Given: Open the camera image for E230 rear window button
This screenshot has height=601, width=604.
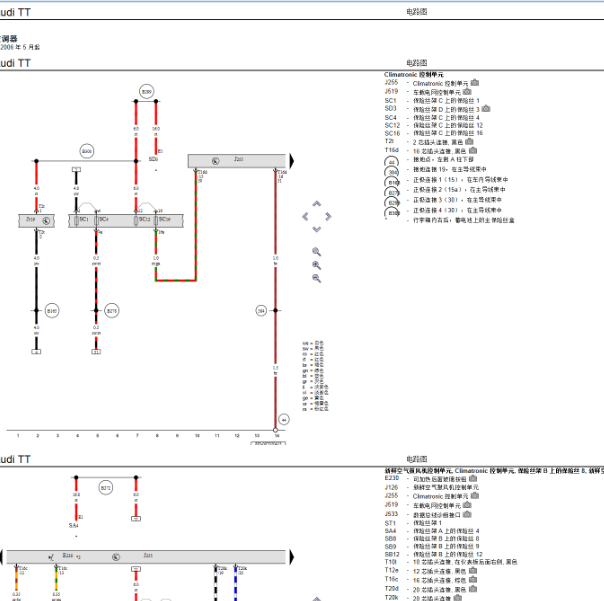Looking at the screenshot, I should (473, 478).
